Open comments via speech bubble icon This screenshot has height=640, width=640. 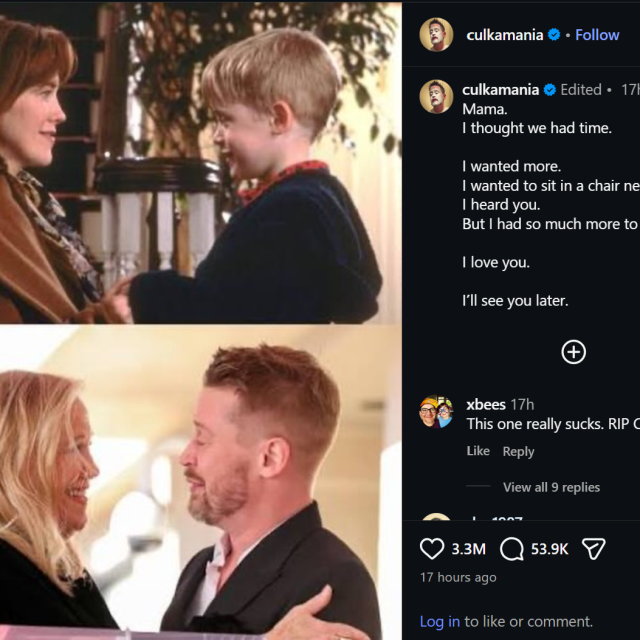pyautogui.click(x=512, y=549)
